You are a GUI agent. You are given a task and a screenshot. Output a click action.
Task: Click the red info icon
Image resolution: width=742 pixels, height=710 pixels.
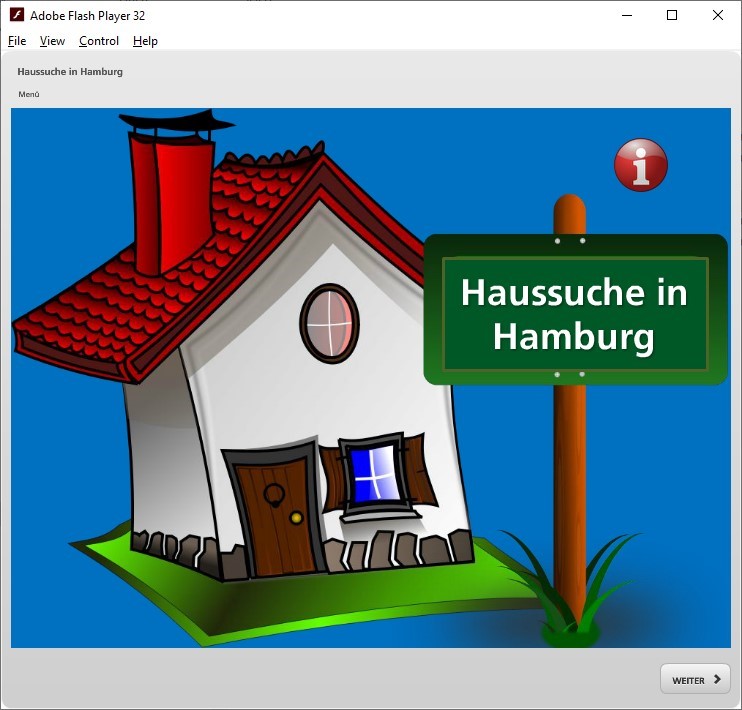point(640,165)
